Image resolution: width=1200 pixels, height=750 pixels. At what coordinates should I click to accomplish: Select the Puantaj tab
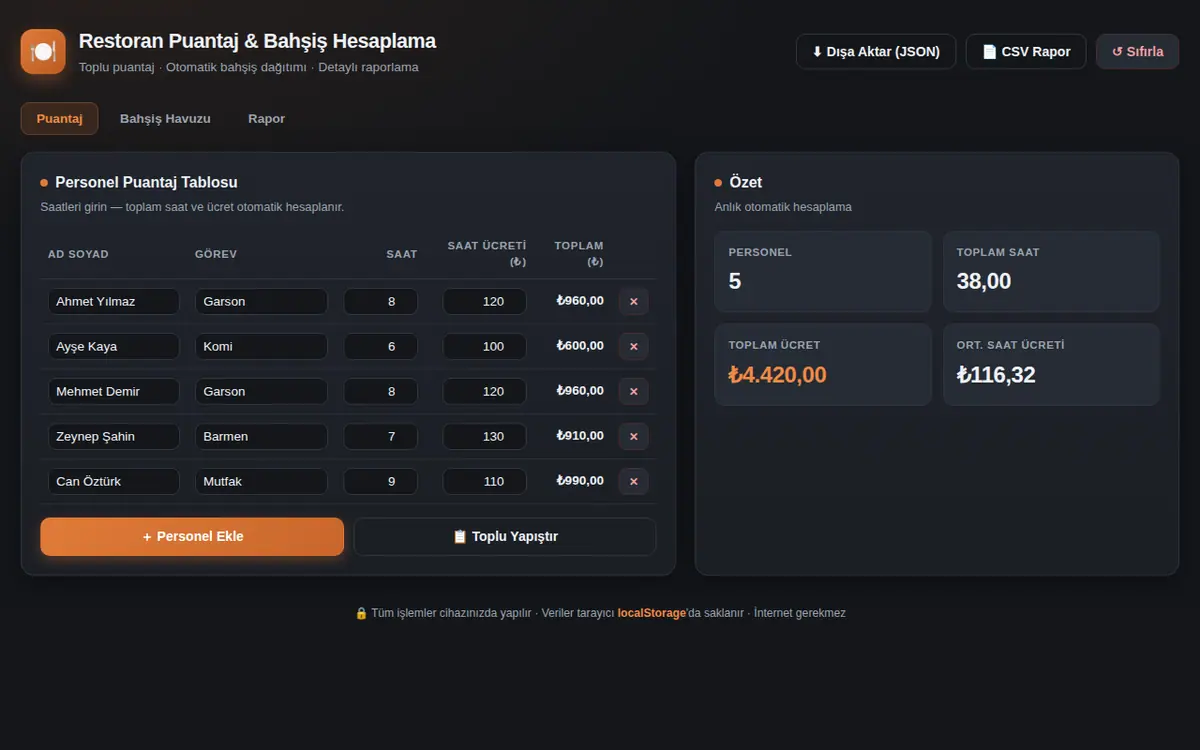coord(59,118)
